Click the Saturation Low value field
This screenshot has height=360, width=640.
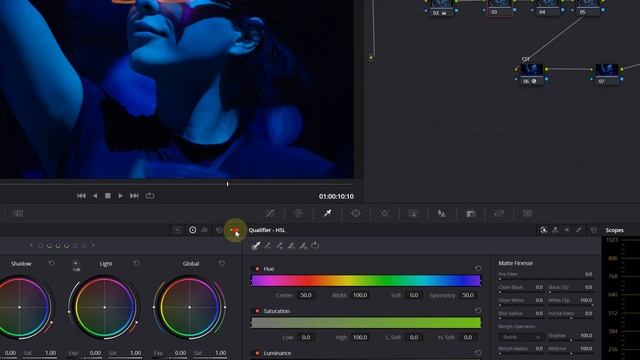(306, 337)
